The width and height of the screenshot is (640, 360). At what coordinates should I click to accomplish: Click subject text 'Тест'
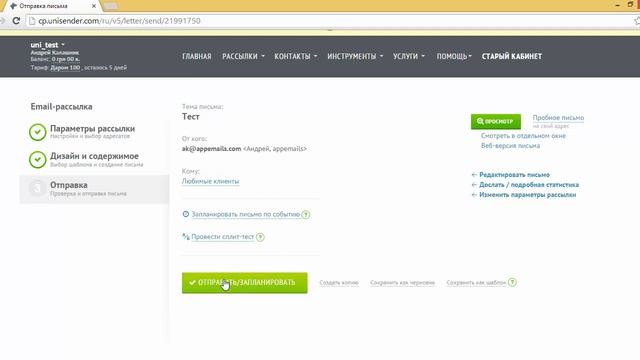(x=191, y=117)
